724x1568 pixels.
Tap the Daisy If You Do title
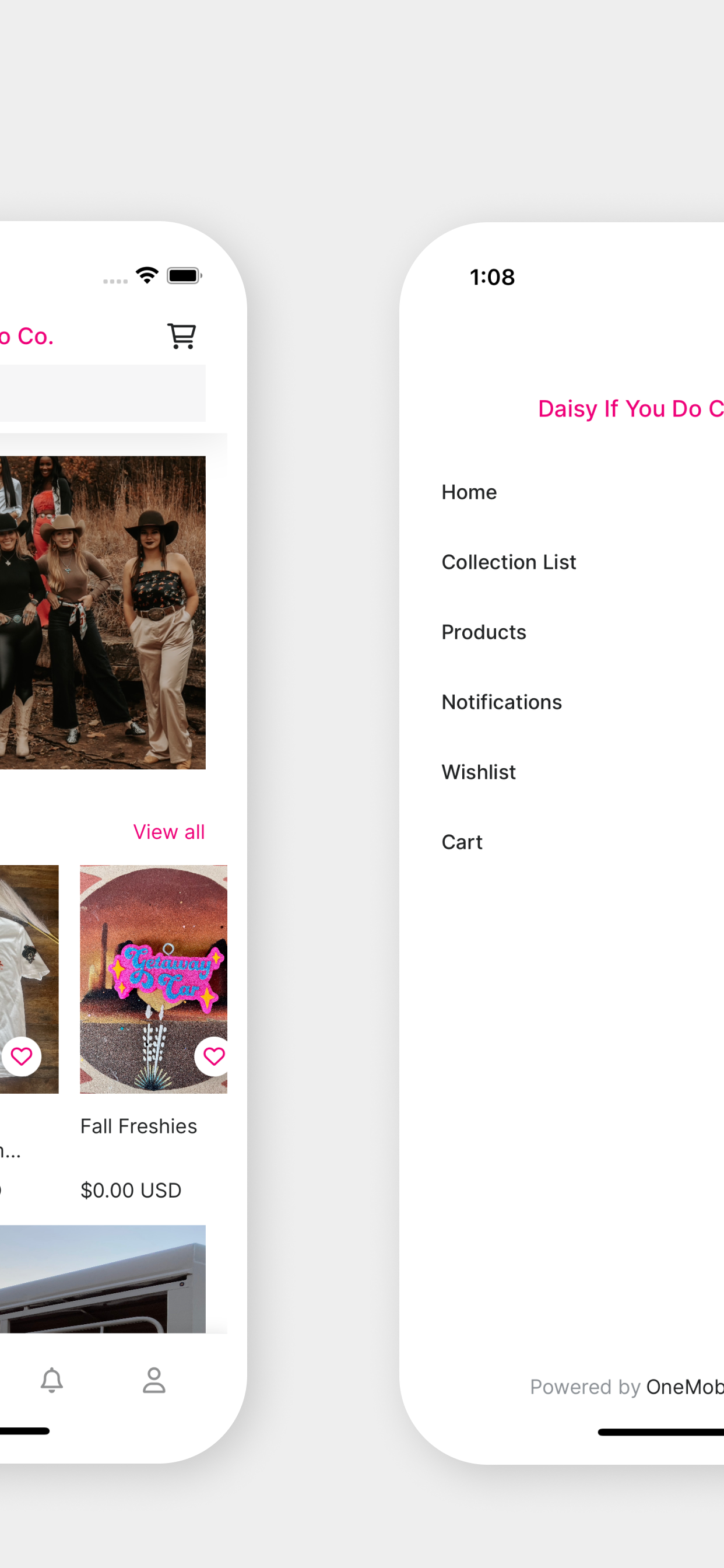click(631, 408)
